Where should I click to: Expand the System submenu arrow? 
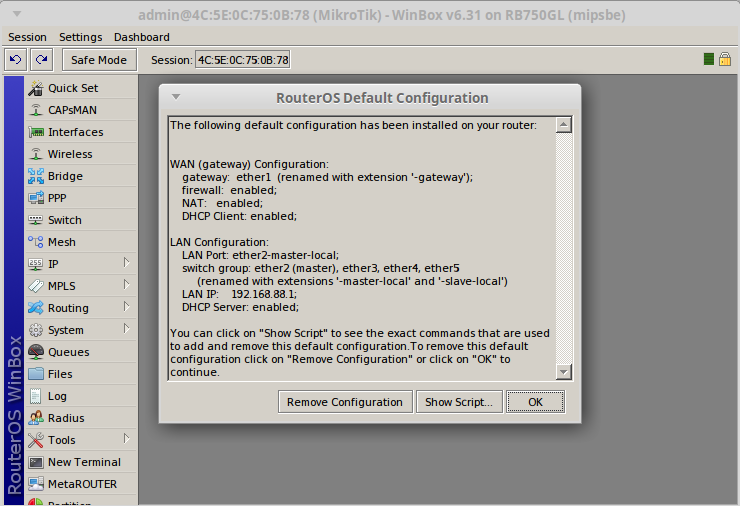126,329
